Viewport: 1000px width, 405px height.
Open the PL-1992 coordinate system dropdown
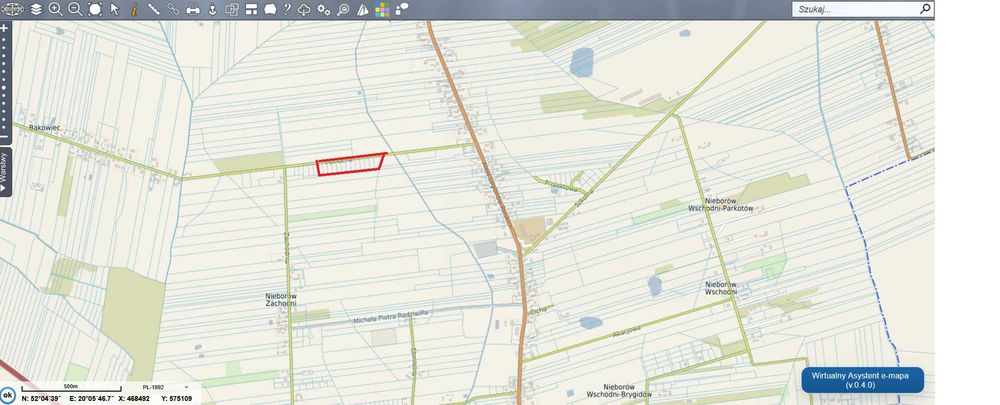166,387
